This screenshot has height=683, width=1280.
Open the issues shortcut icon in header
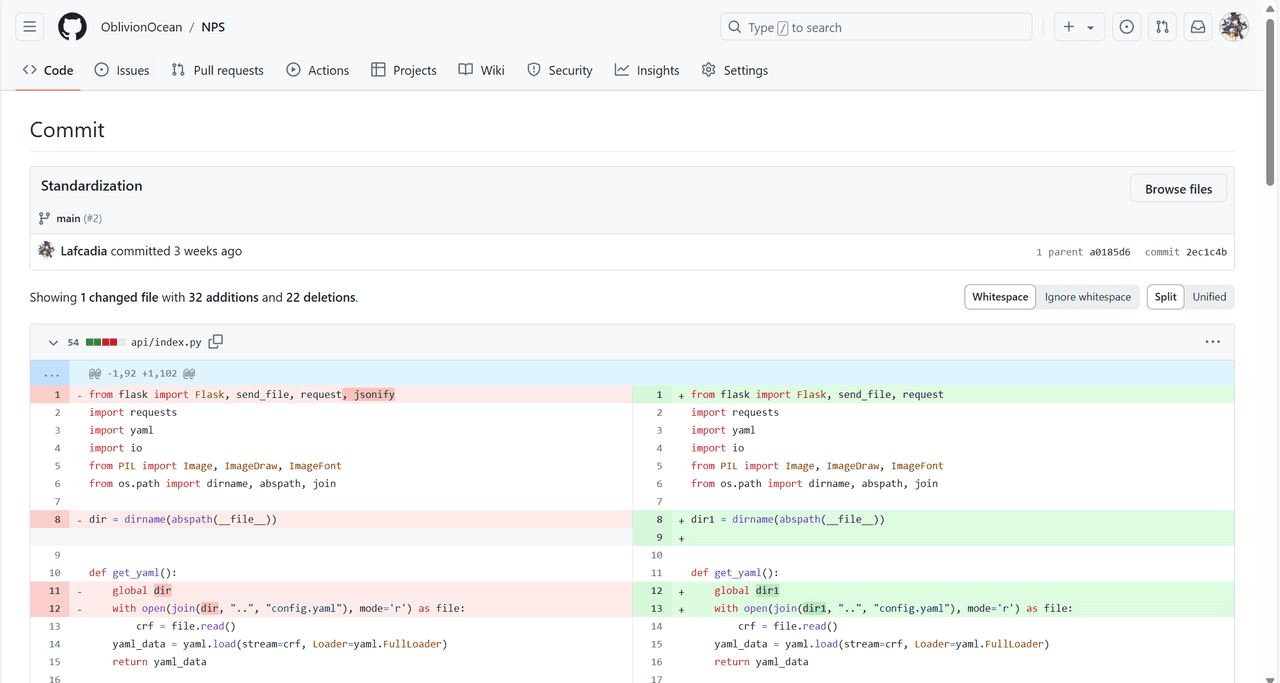point(1126,27)
